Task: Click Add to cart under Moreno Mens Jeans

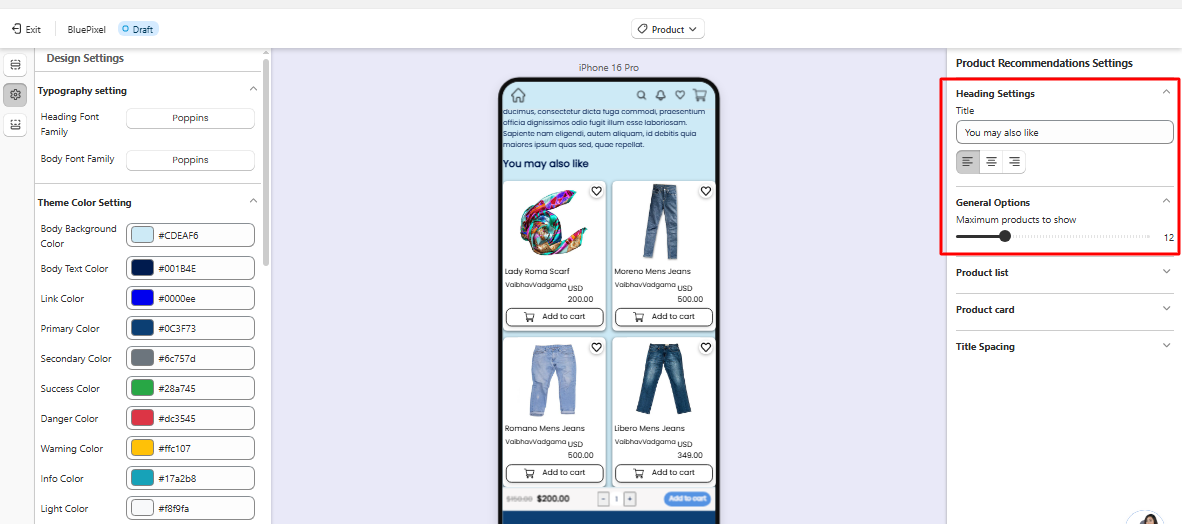Action: [664, 317]
